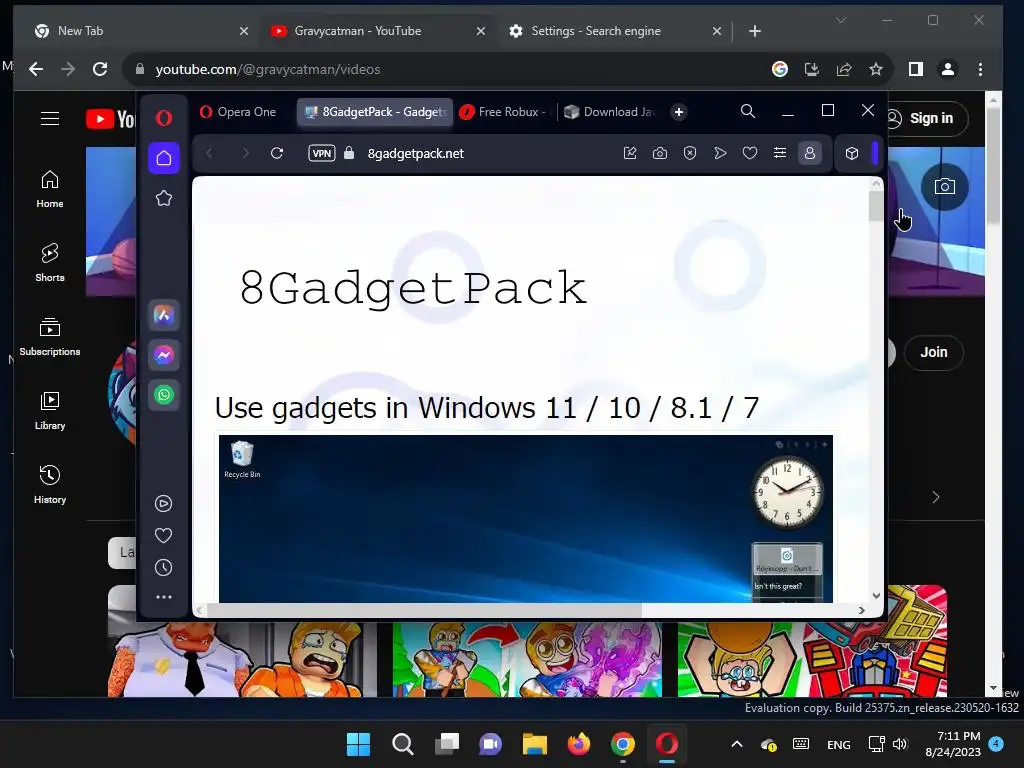Open the Opera profile account icon
The height and width of the screenshot is (768, 1024).
810,153
